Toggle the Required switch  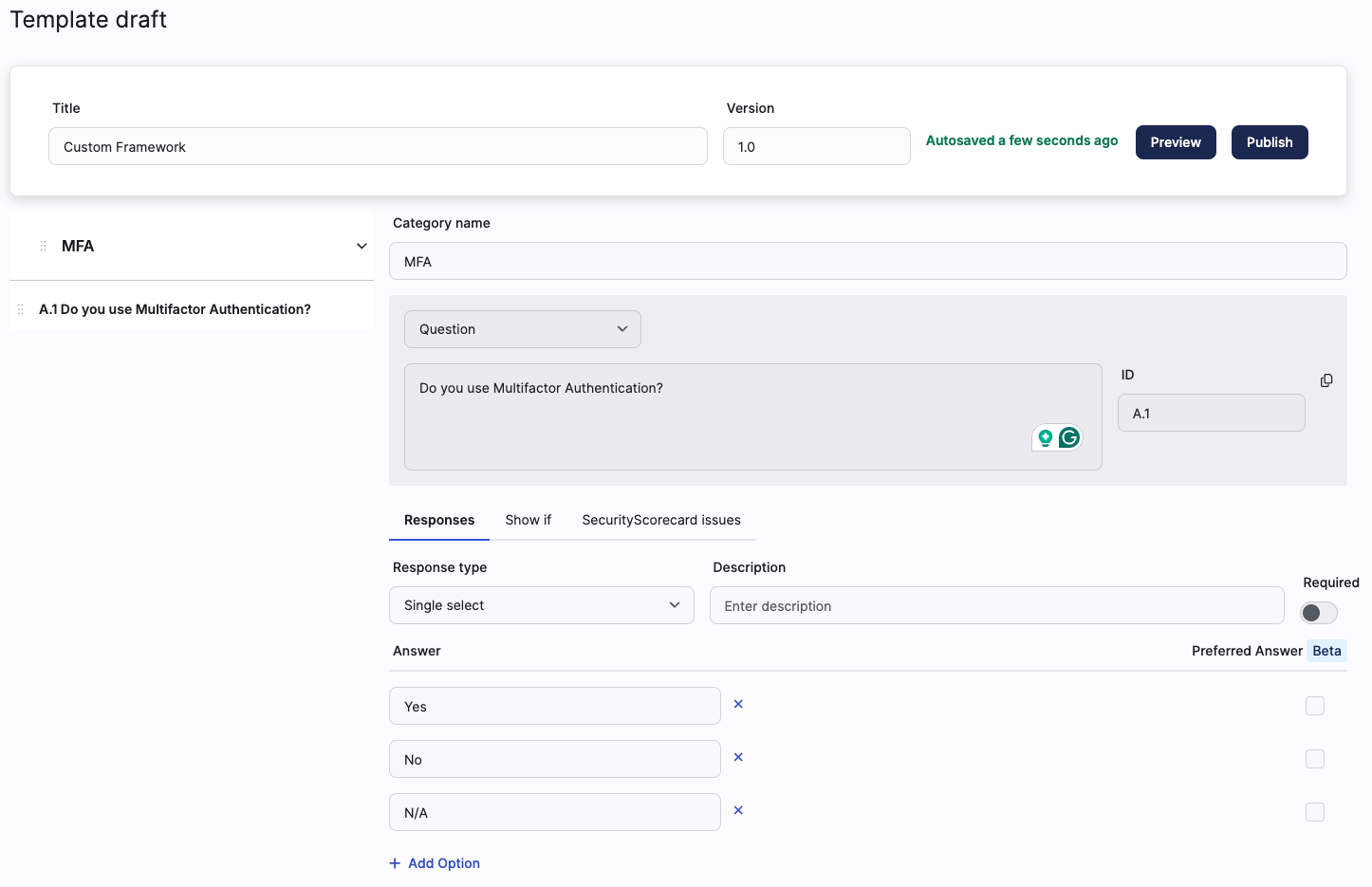[1319, 613]
